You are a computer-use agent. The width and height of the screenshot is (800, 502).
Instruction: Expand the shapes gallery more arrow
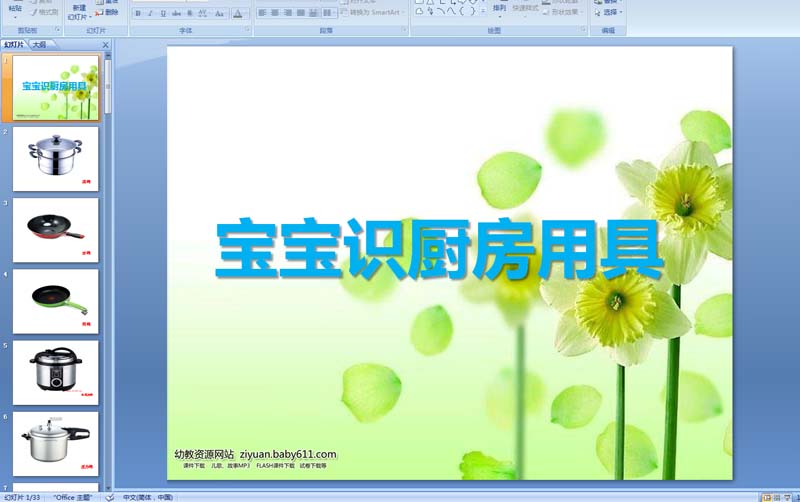click(x=483, y=11)
